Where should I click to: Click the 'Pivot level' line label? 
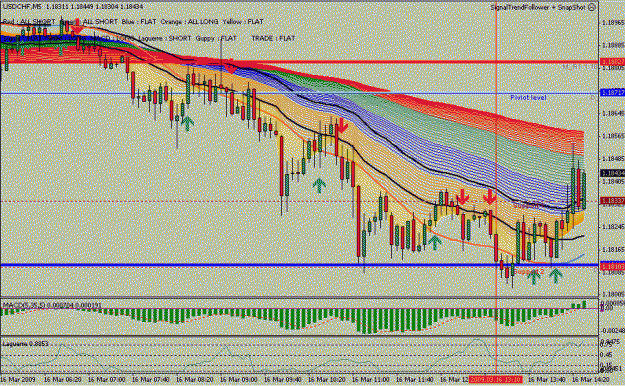coord(529,97)
